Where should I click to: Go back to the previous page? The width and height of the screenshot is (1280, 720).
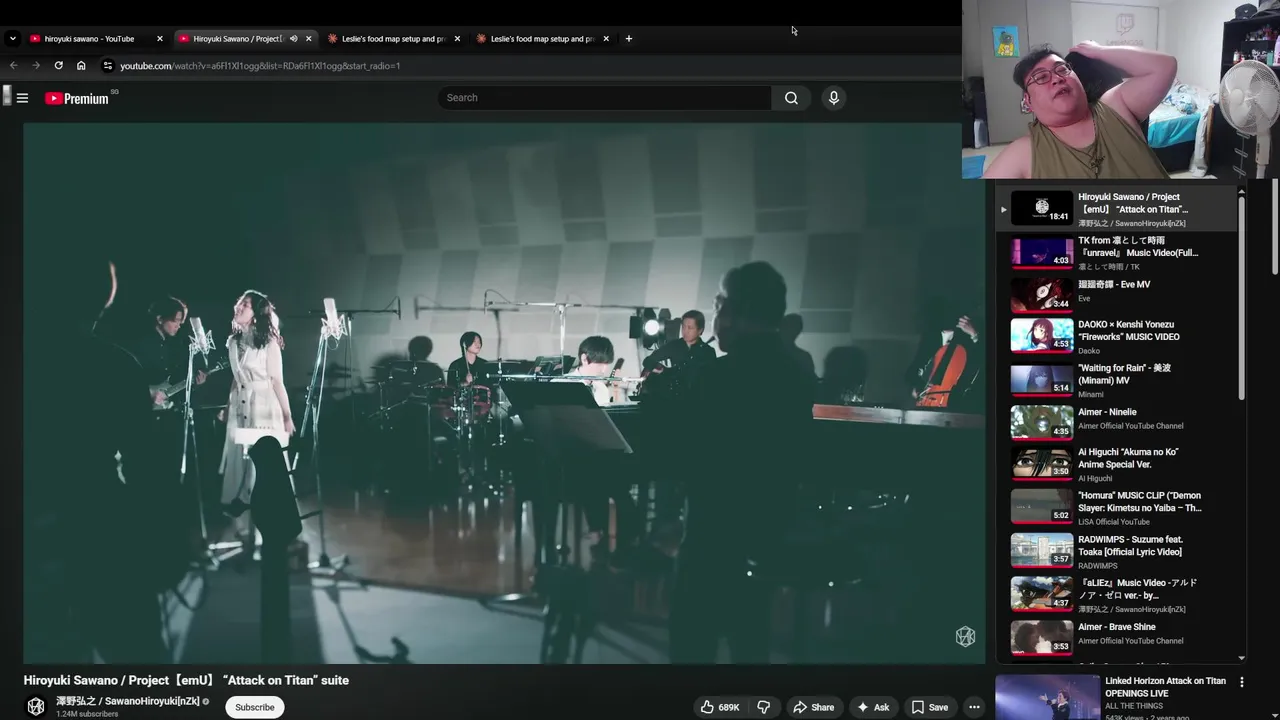click(13, 66)
